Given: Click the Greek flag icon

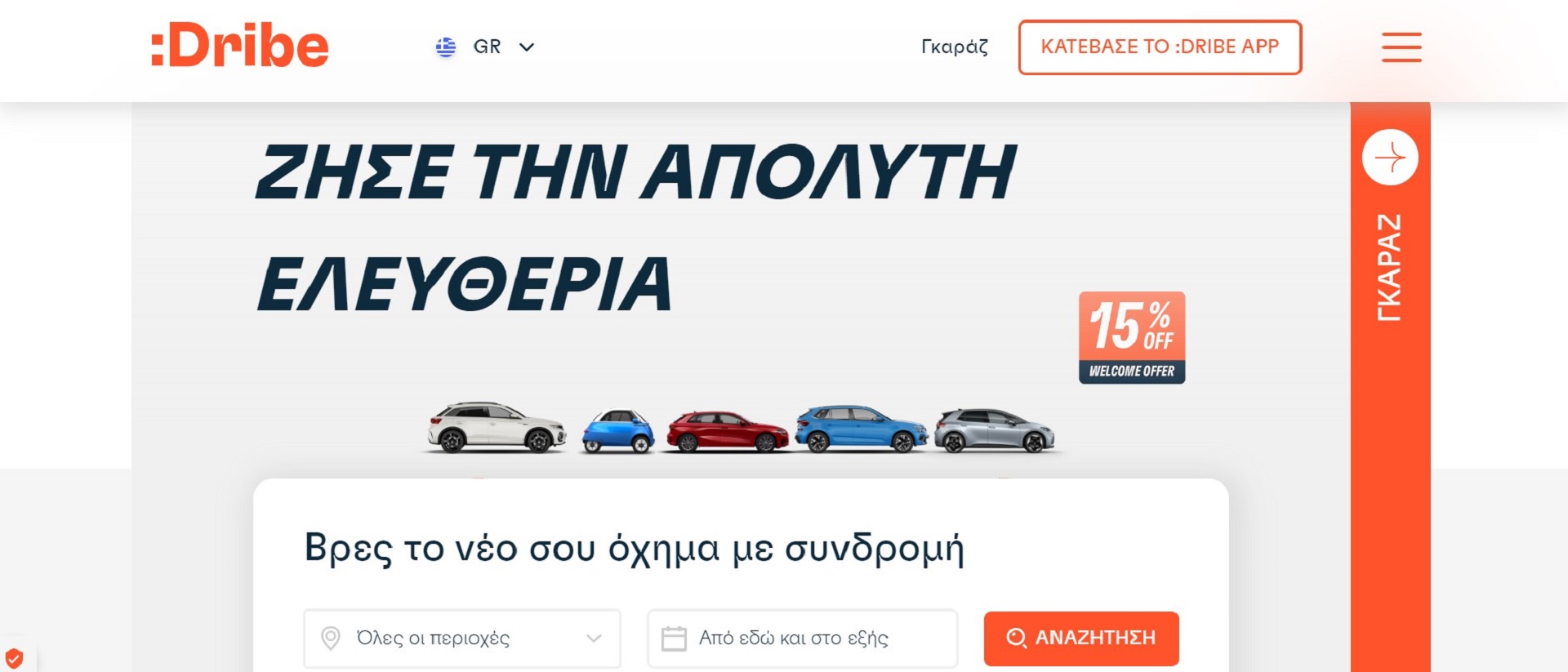Looking at the screenshot, I should point(446,47).
